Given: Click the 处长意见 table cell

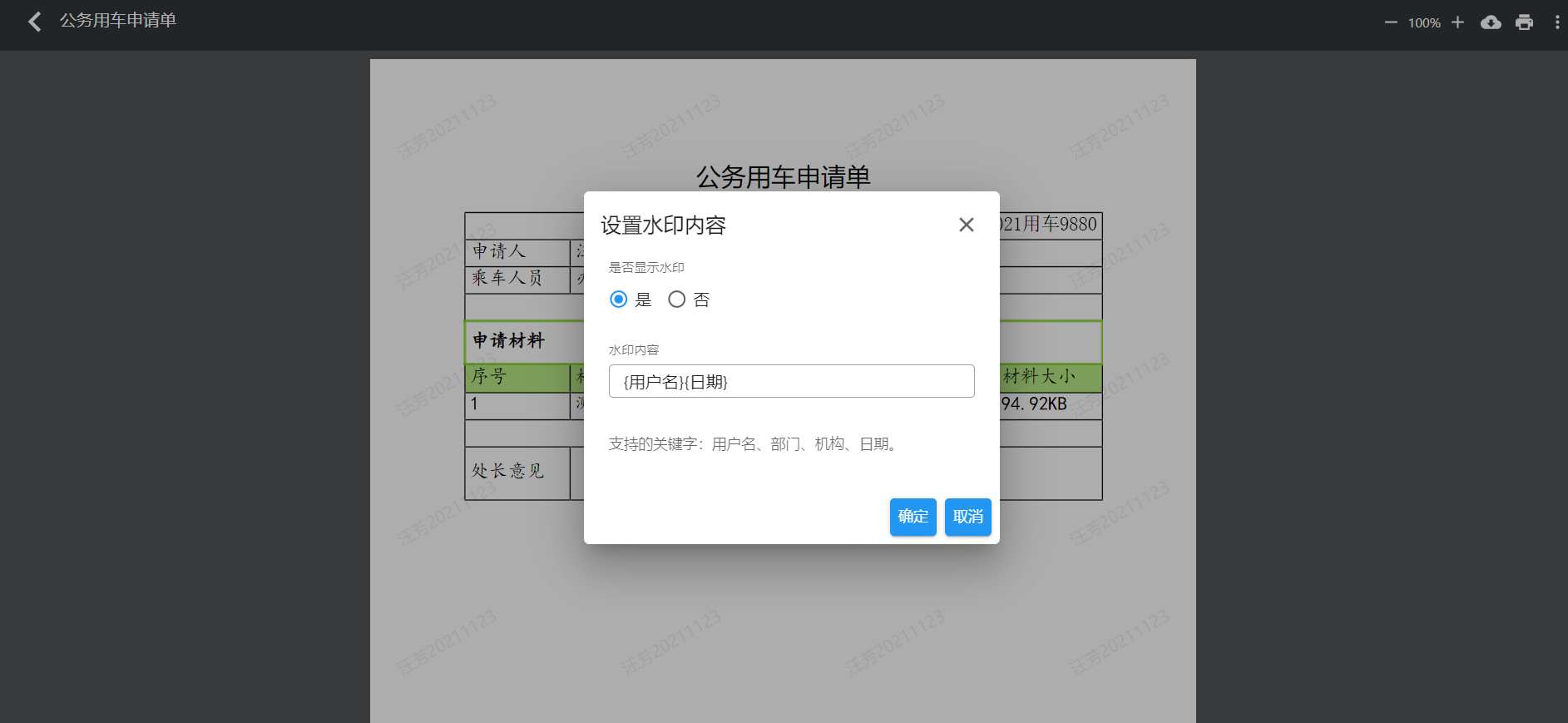Looking at the screenshot, I should click(517, 472).
